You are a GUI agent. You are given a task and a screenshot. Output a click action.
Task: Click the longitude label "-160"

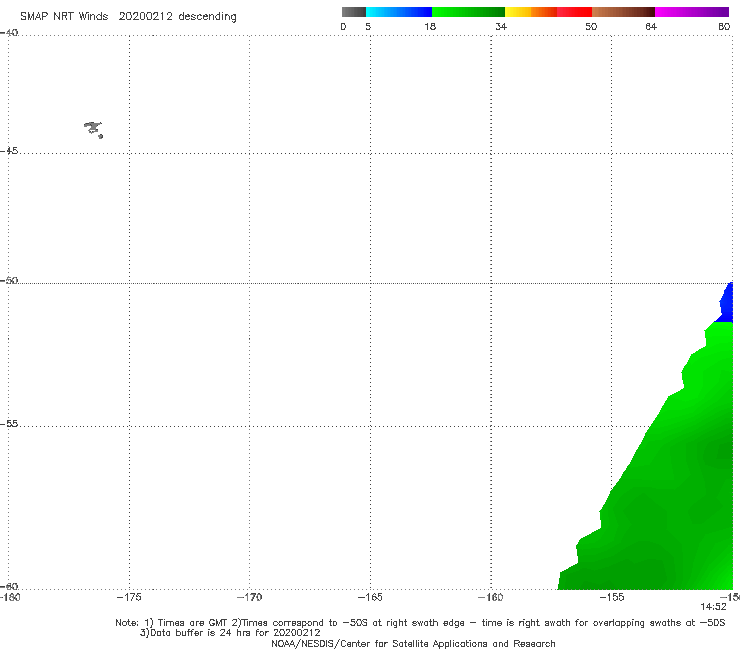point(491,598)
